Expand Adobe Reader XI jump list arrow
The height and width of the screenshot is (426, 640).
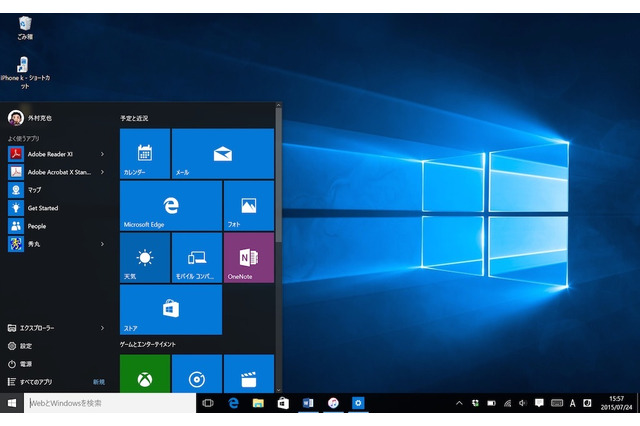[102, 154]
